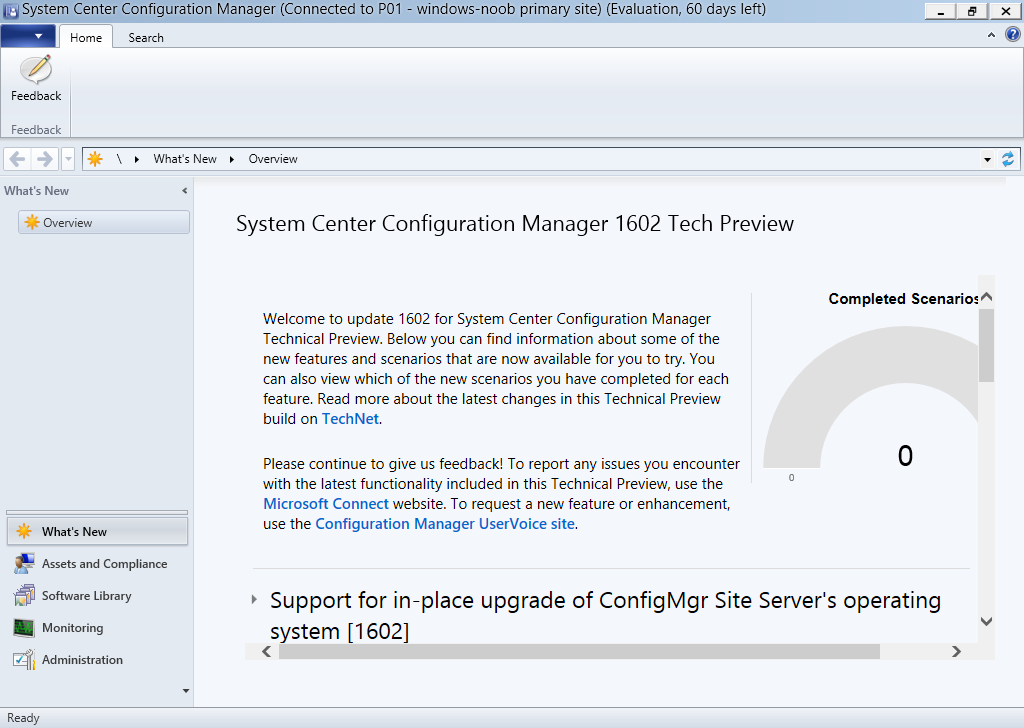
Task: Open the Software Library workspace
Action: click(97, 595)
